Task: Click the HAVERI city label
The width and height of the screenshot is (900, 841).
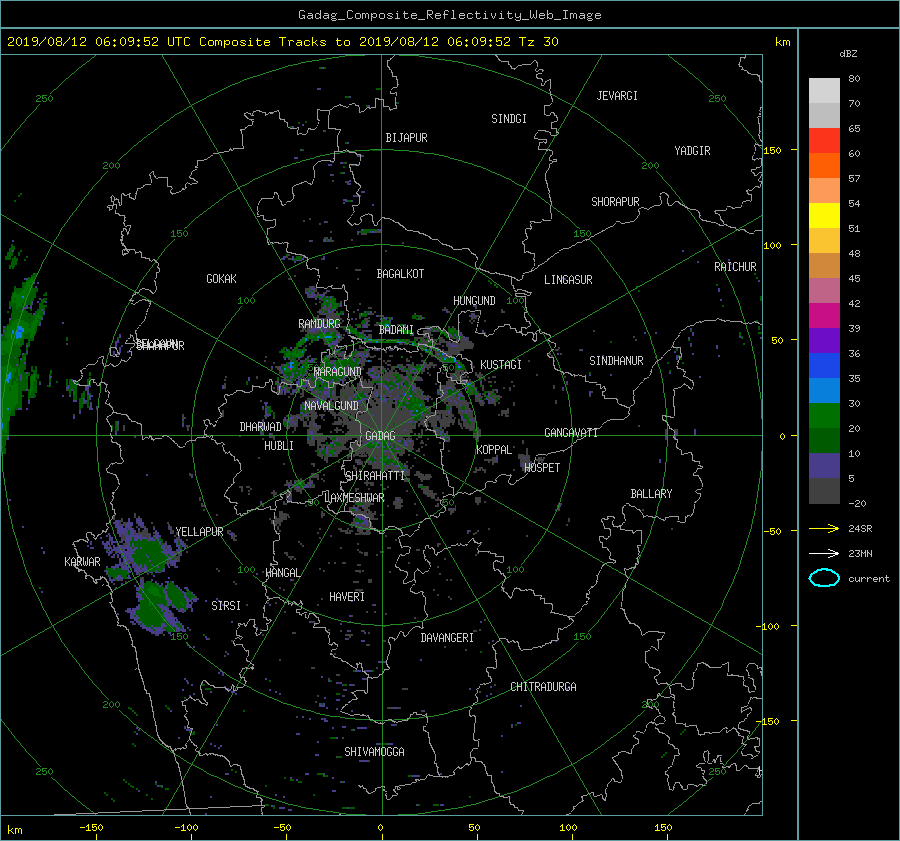Action: tap(347, 597)
